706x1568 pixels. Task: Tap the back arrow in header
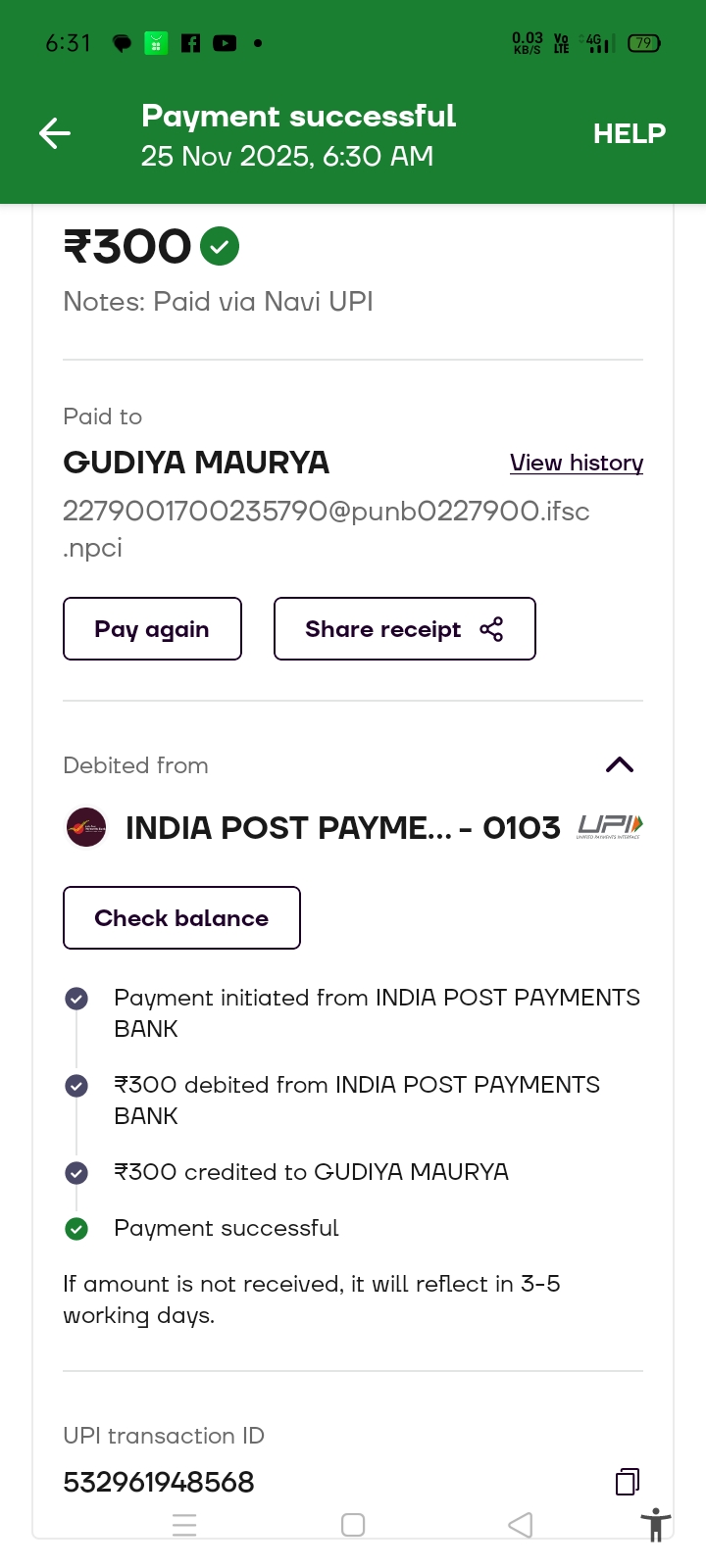coord(55,133)
